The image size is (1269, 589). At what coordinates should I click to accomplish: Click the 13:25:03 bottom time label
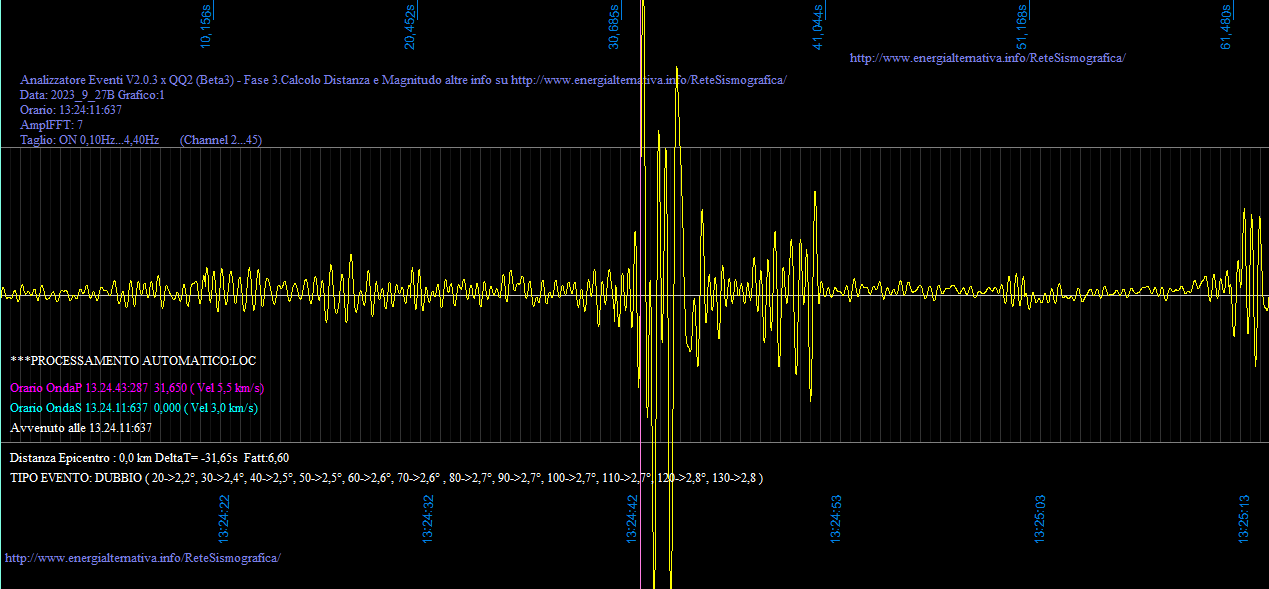(x=1040, y=518)
